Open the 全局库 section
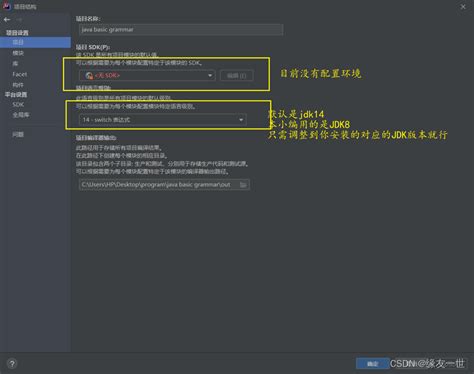The image size is (474, 374). coord(21,115)
